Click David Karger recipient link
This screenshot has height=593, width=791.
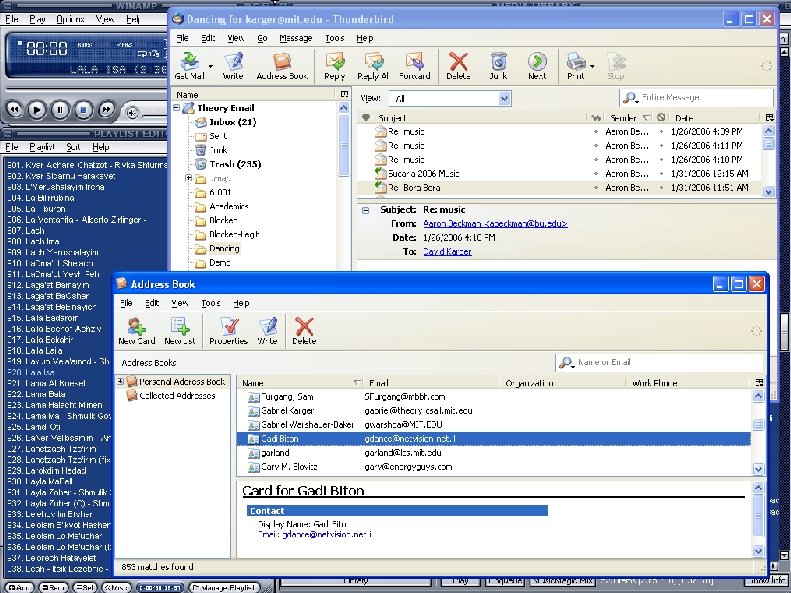(447, 252)
